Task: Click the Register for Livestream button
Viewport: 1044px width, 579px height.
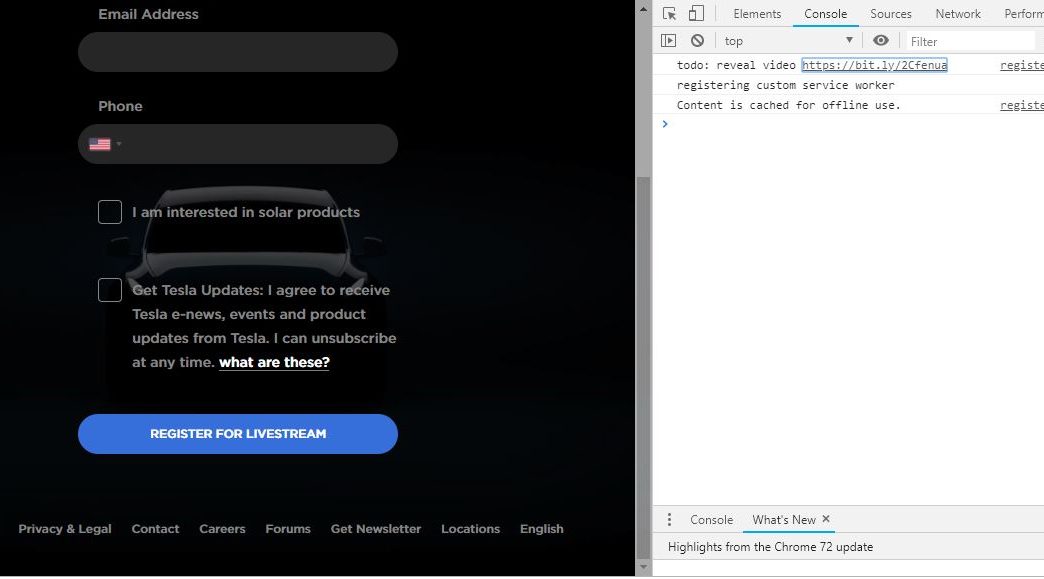Action: 238,434
